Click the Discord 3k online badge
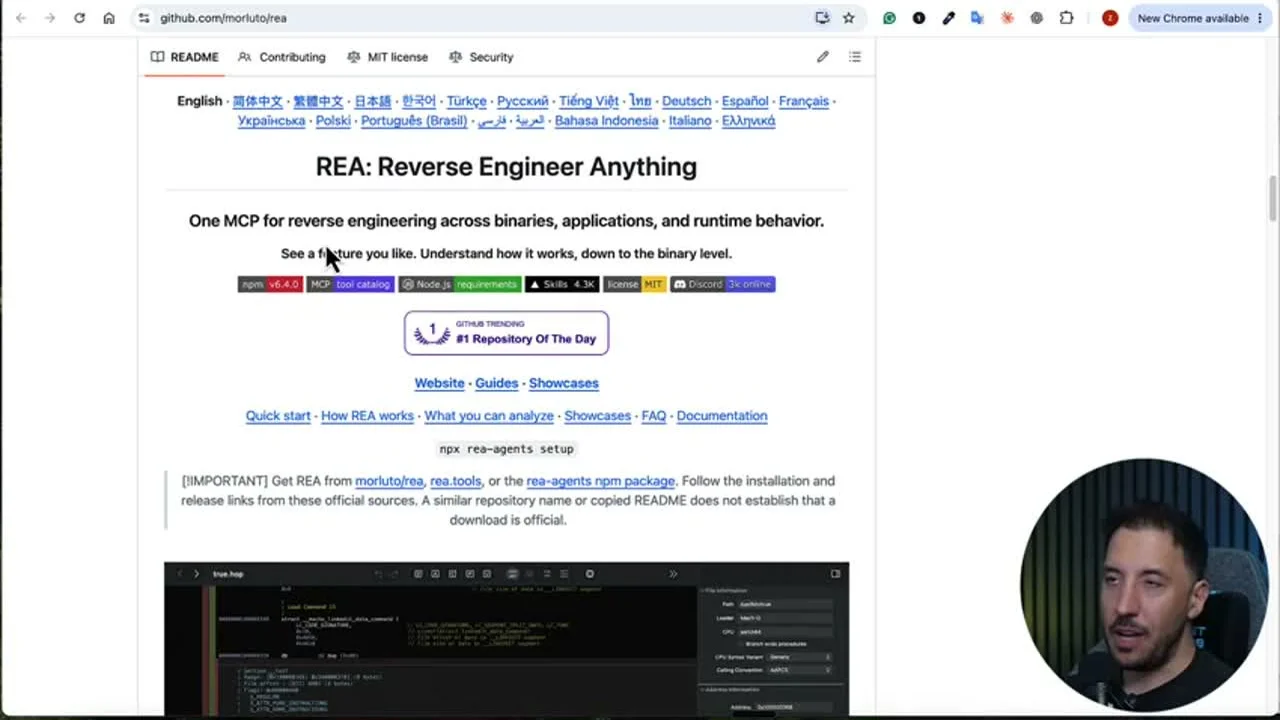The width and height of the screenshot is (1280, 720). pyautogui.click(x=723, y=284)
